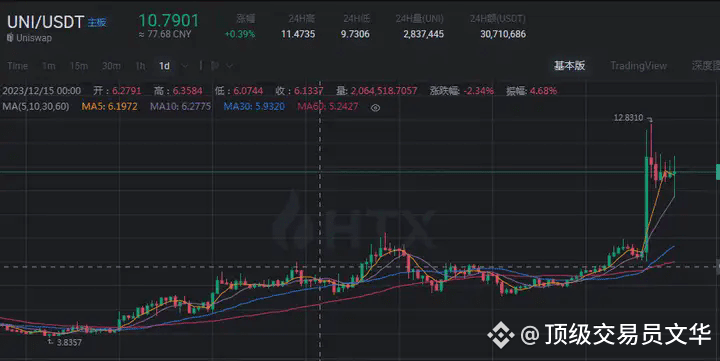Screen dimensions: 720x361
Task: Select the 1d interval
Action: click(x=164, y=66)
